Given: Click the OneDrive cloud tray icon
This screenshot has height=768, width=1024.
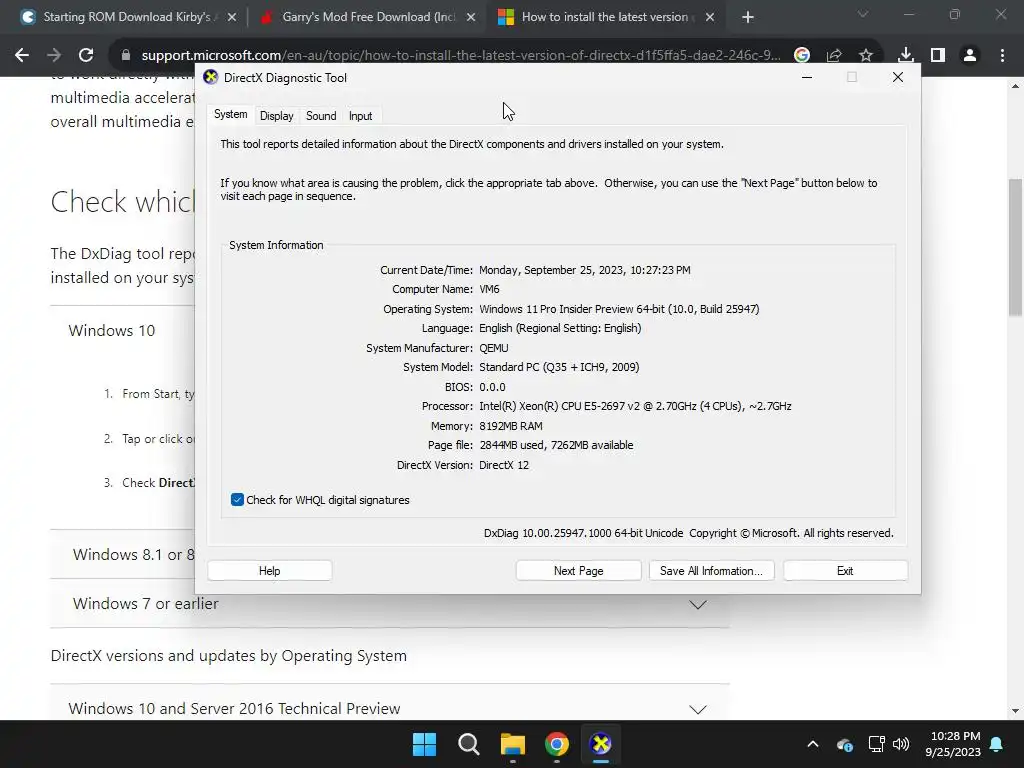Looking at the screenshot, I should pyautogui.click(x=844, y=744).
